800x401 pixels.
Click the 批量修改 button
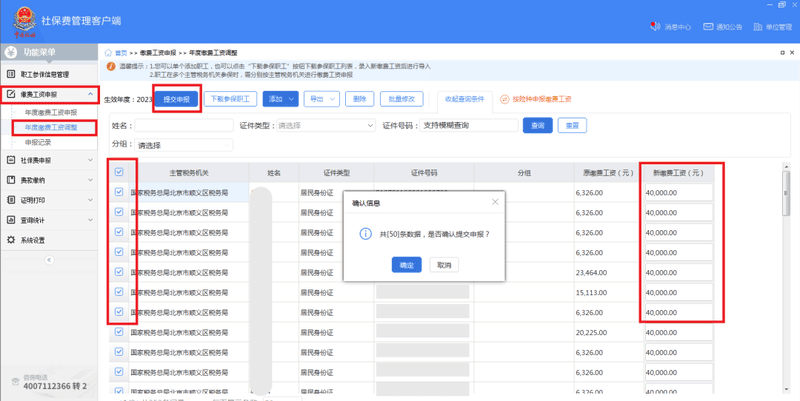tap(402, 99)
